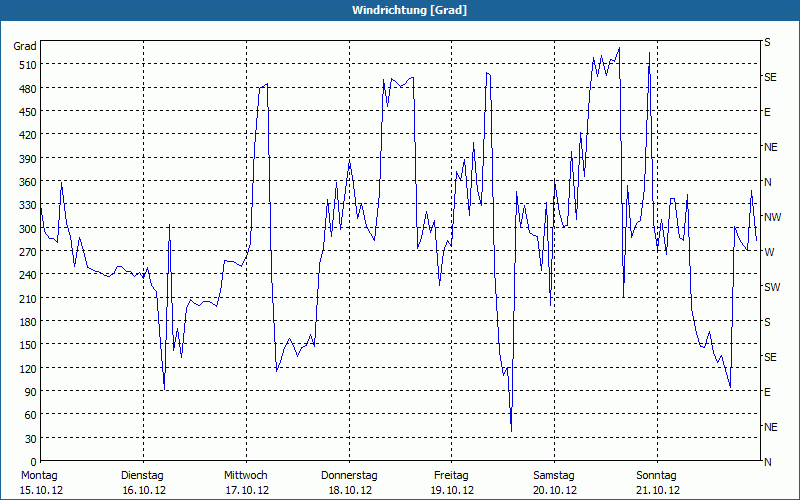Select the 120 axis value
Screen dimensions: 800x500
[x=28, y=368]
